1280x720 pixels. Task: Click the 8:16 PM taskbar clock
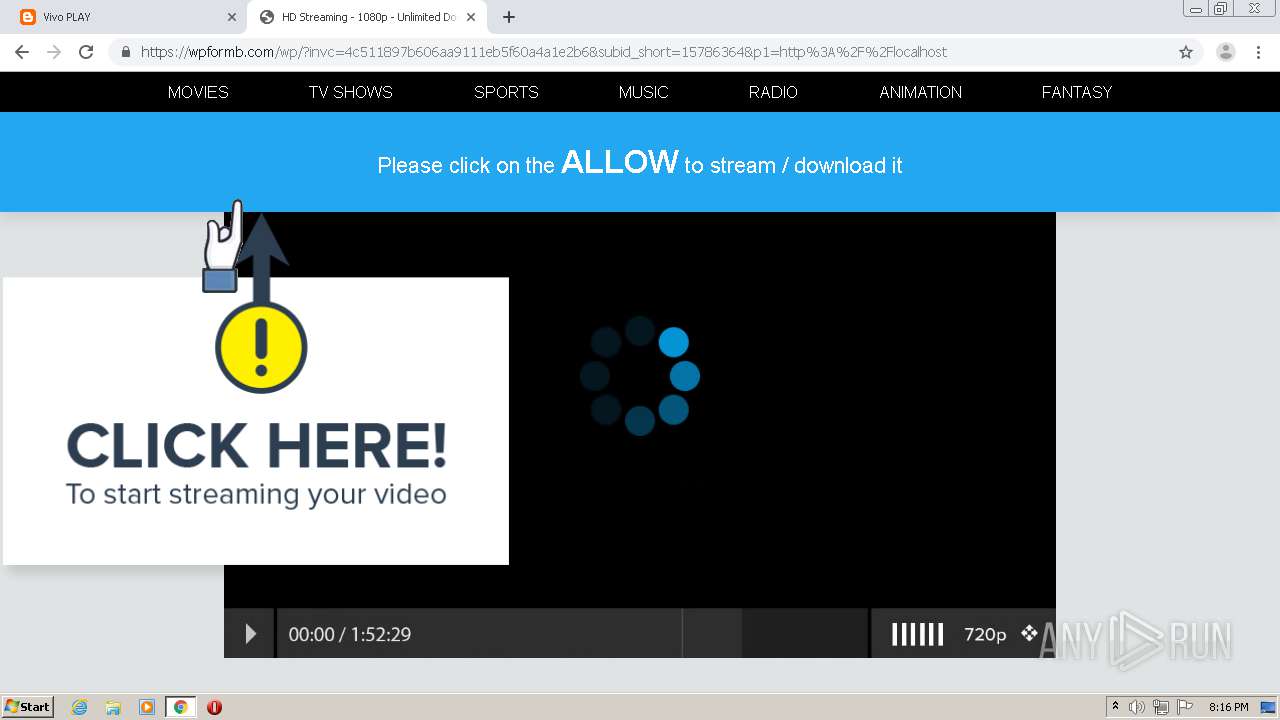click(1228, 707)
